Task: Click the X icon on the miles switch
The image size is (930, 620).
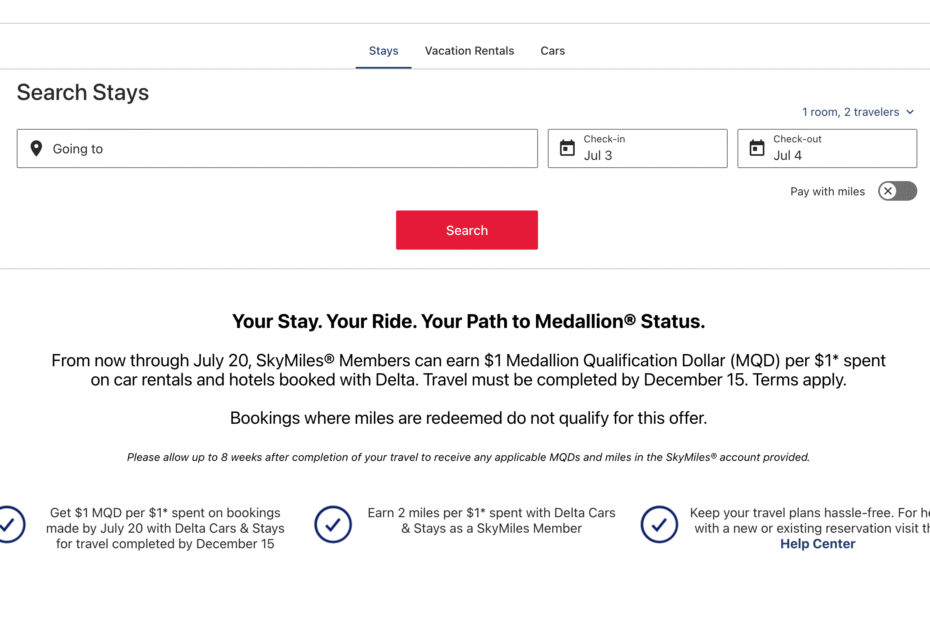Action: (x=888, y=191)
